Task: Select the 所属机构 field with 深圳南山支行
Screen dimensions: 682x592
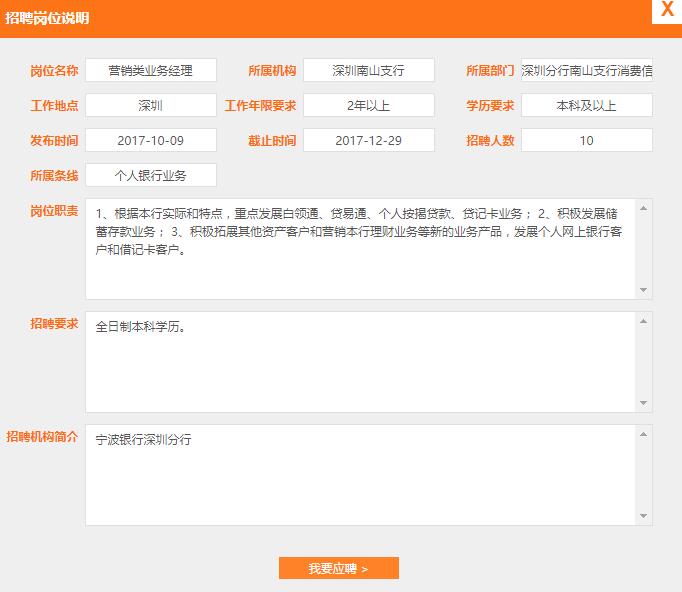Action: pos(368,70)
